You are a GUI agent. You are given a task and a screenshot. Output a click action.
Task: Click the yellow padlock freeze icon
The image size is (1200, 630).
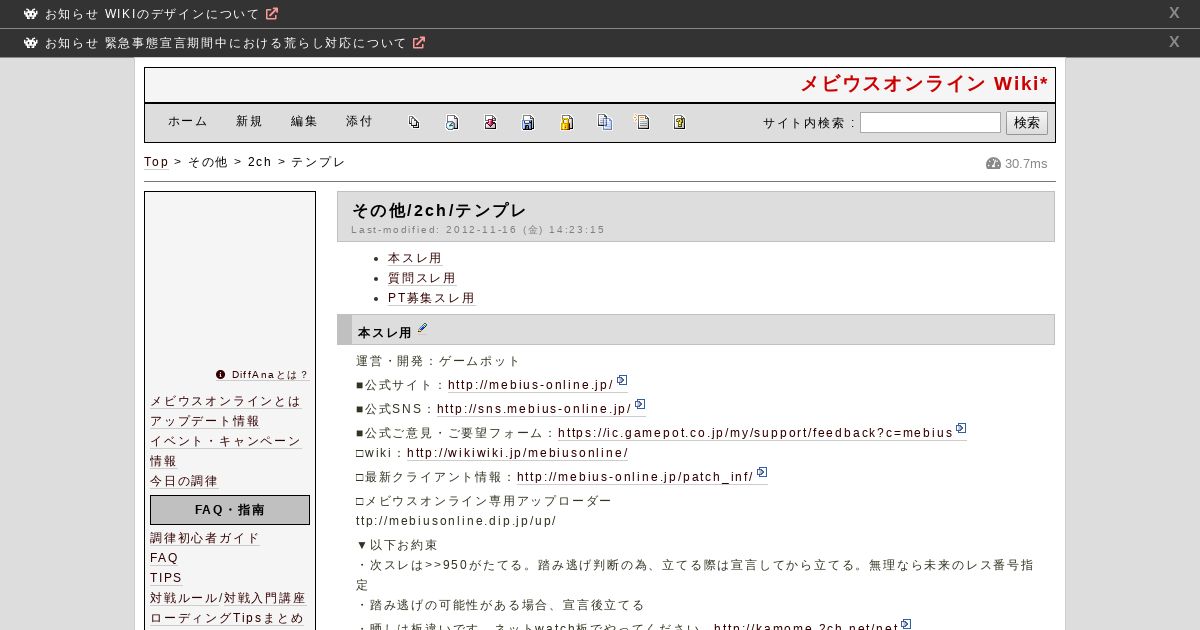tap(566, 122)
